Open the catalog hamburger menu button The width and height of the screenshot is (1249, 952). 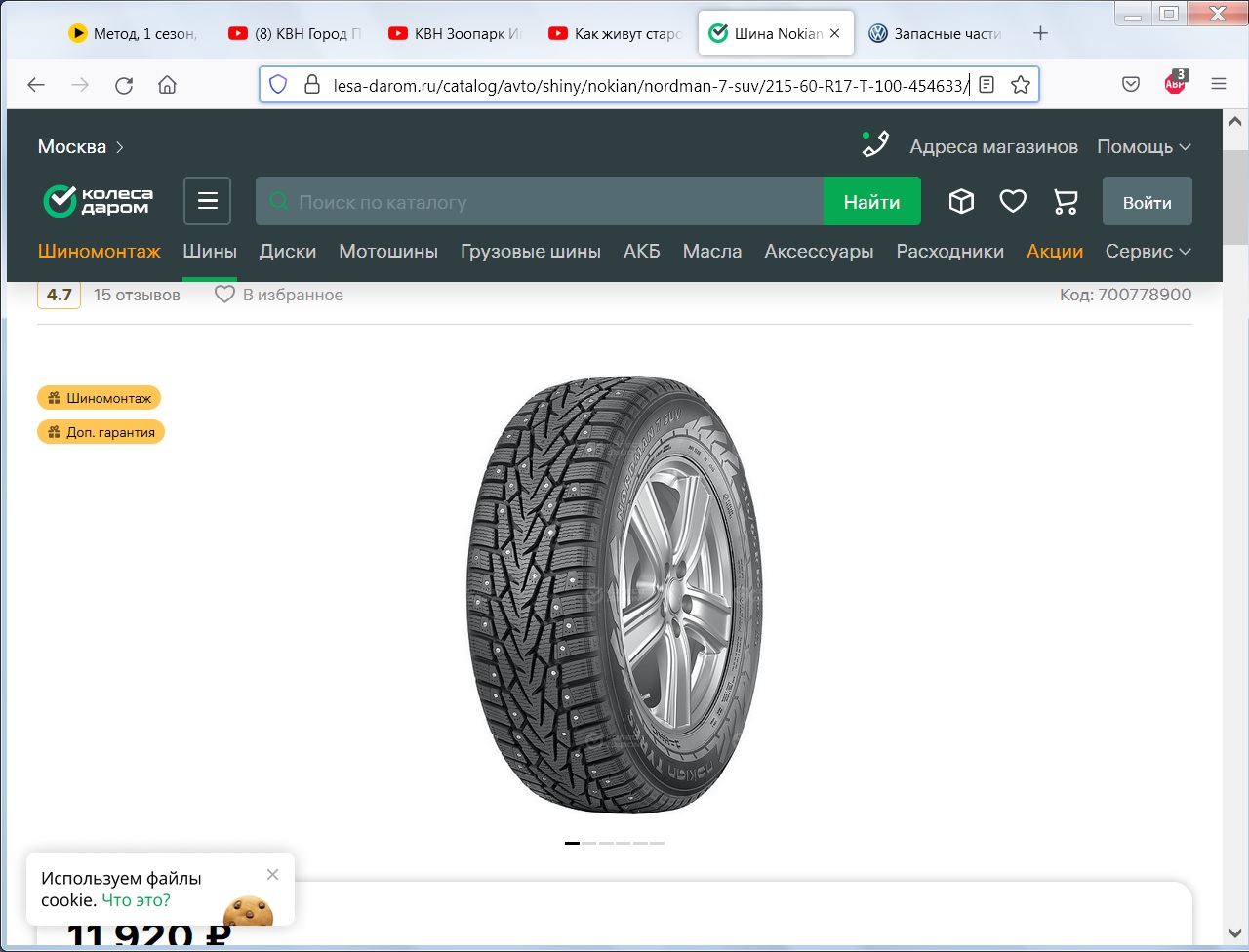coord(208,201)
